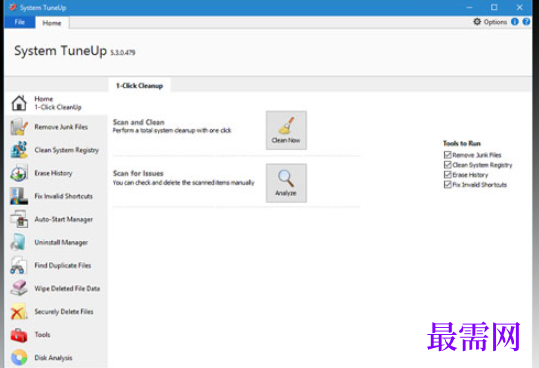The height and width of the screenshot is (368, 539).
Task: Uncheck Remove Junk Files under Tools to Run
Action: 448,155
